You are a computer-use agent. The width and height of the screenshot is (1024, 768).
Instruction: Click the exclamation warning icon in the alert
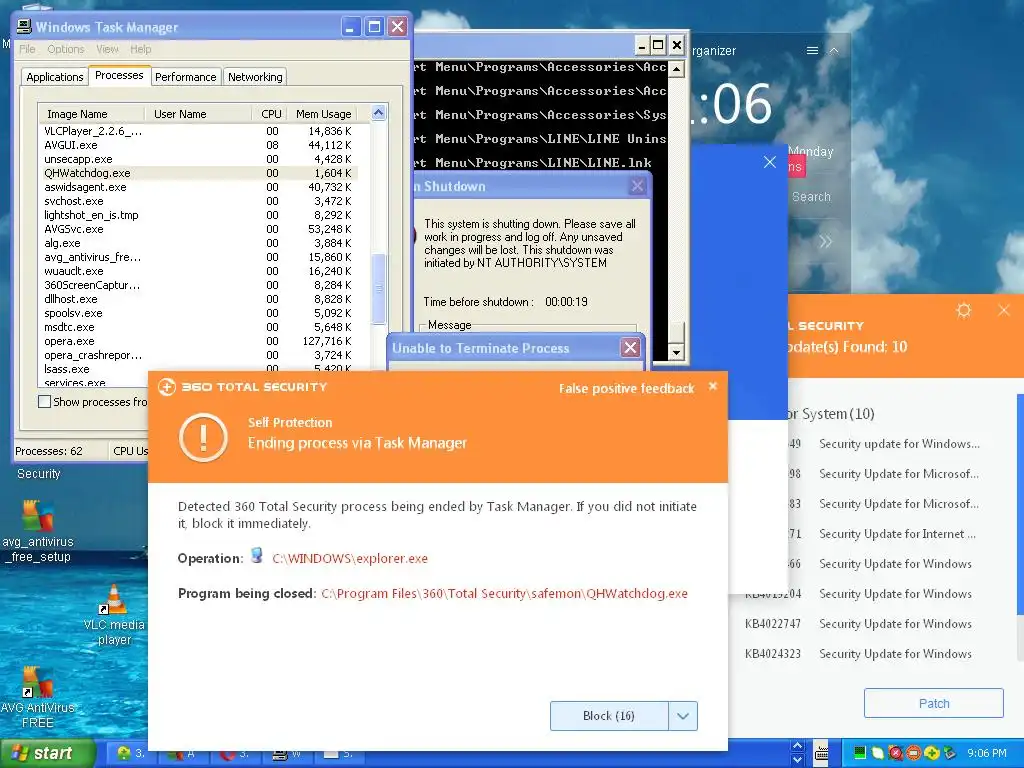click(x=203, y=438)
